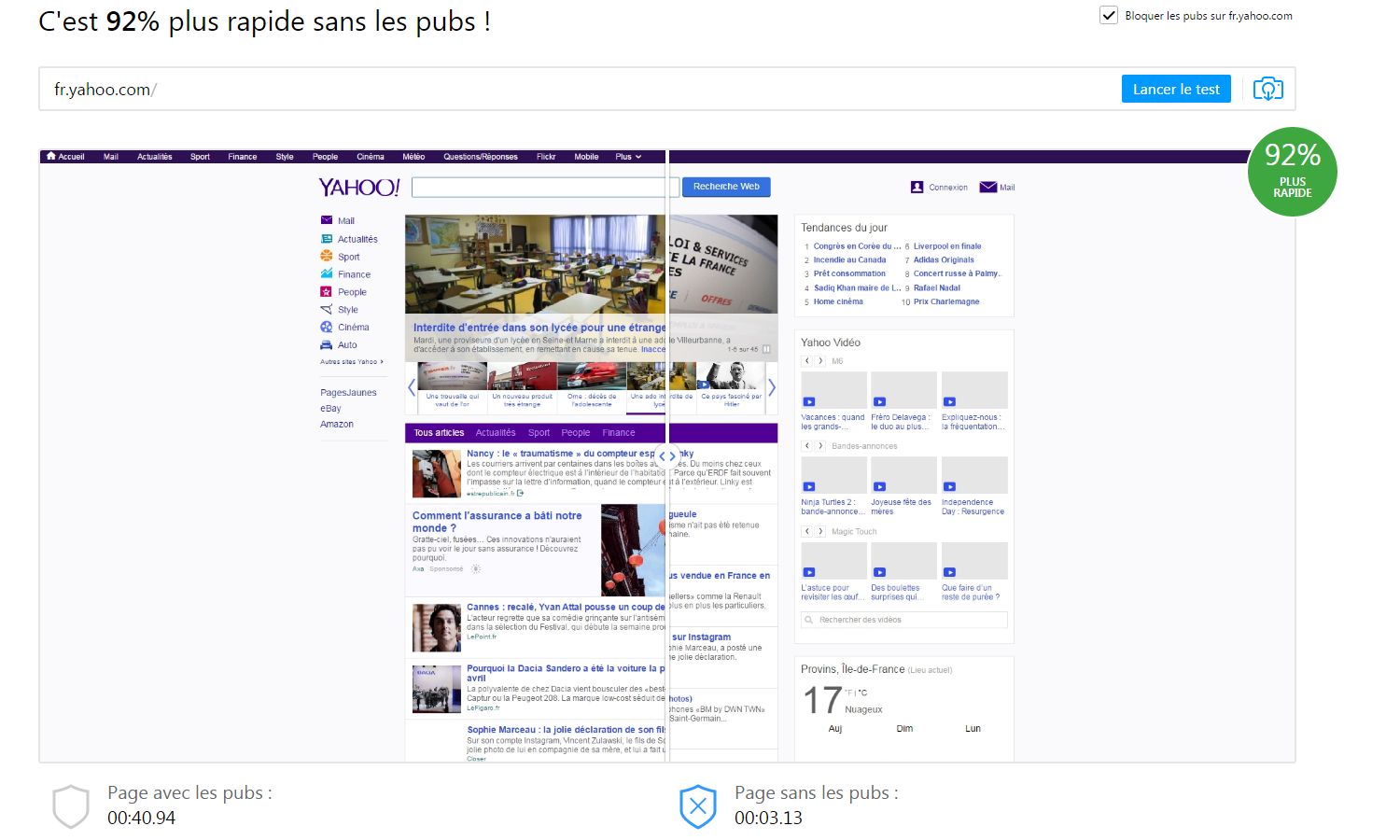Click the Finance chart icon in sidebar

pyautogui.click(x=327, y=273)
